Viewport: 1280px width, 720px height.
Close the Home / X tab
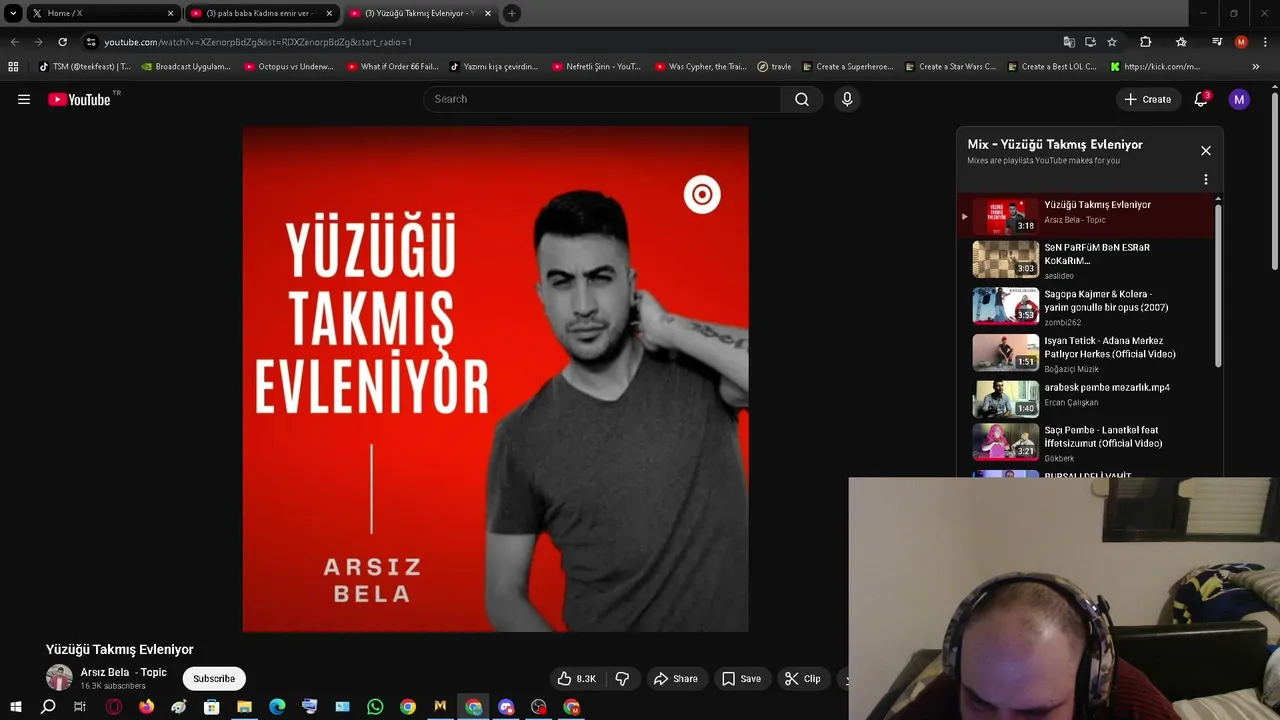[x=170, y=13]
